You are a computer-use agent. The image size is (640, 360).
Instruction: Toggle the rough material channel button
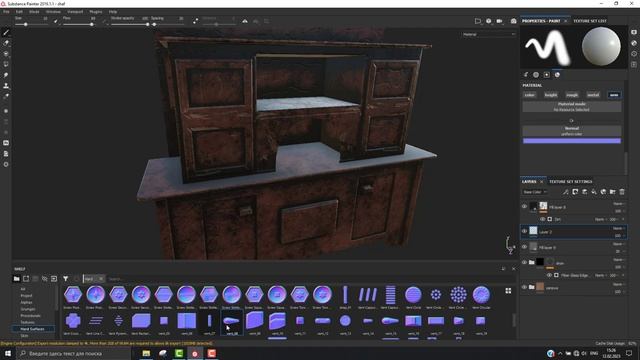[x=572, y=95]
